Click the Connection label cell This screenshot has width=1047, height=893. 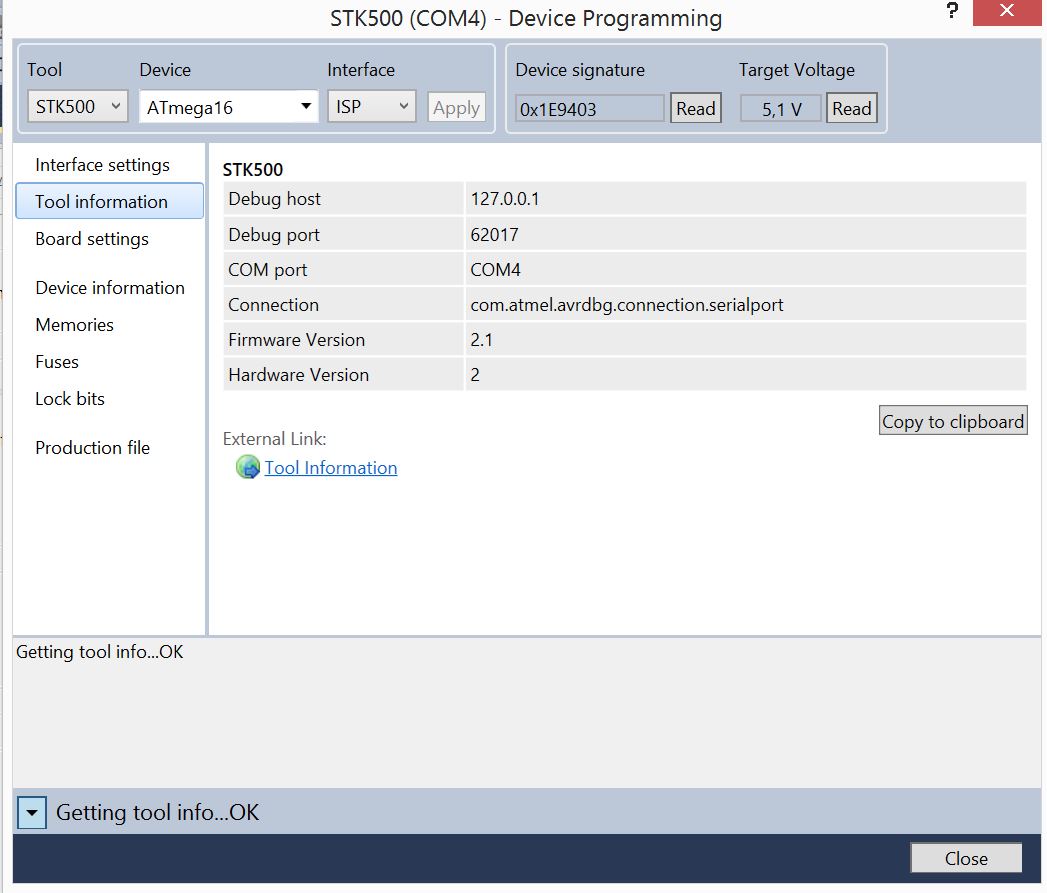[x=343, y=305]
